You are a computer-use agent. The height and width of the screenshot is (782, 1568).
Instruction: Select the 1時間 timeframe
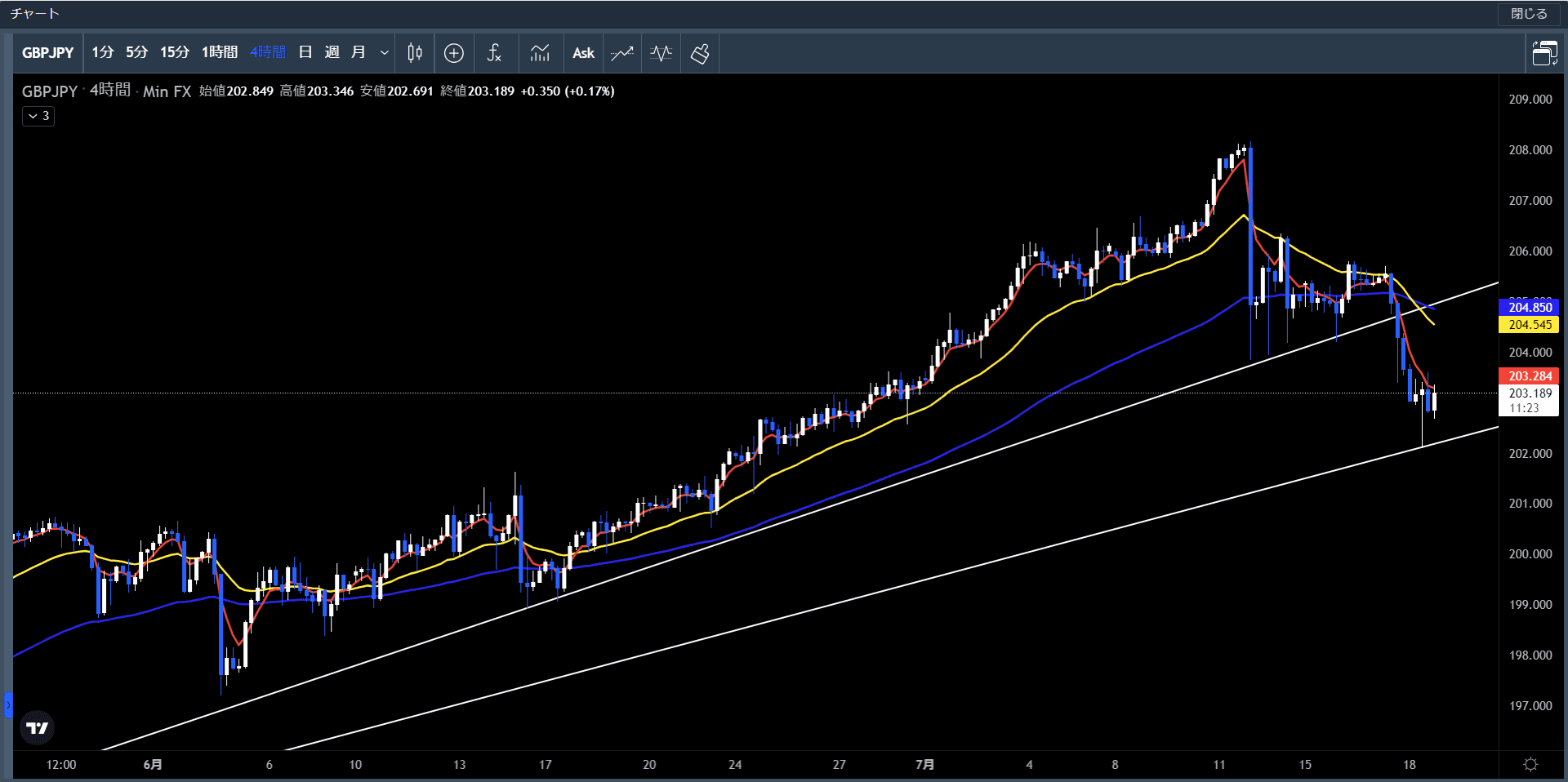click(x=220, y=52)
